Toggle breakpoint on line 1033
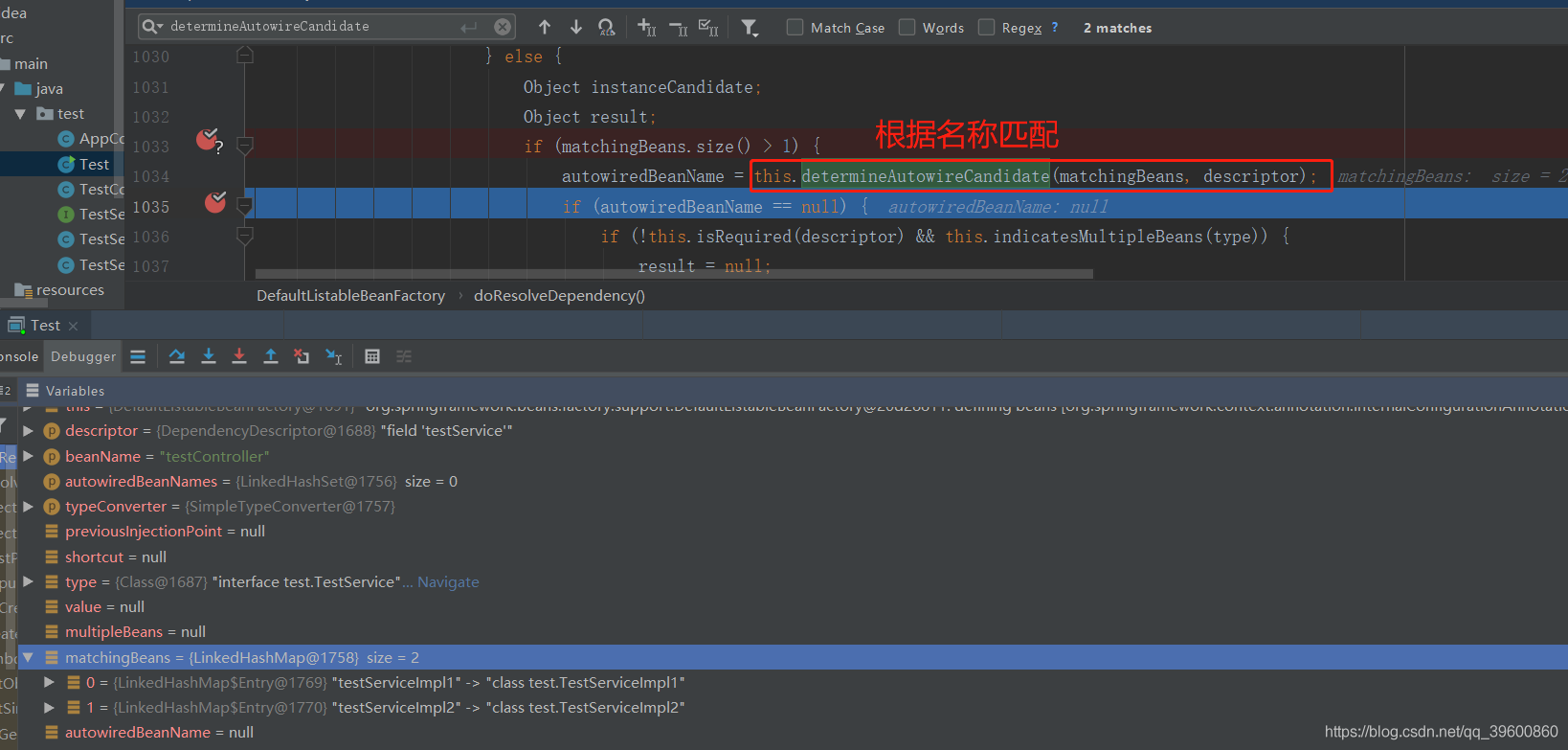Image resolution: width=1568 pixels, height=750 pixels. click(x=207, y=141)
